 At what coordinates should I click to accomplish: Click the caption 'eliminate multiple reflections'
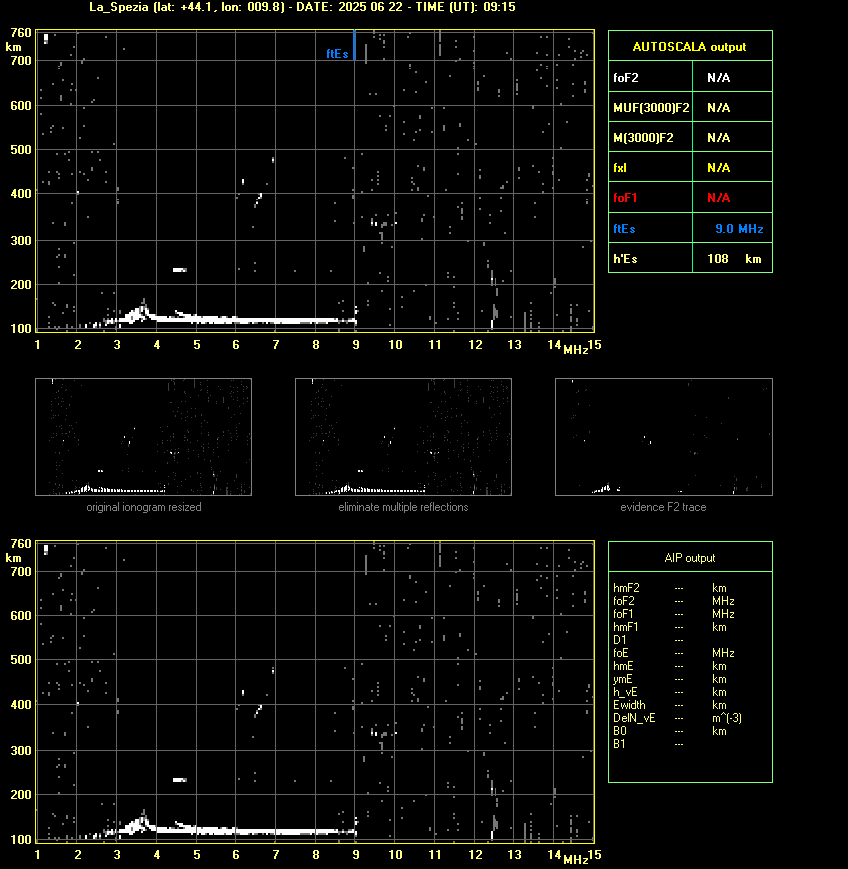tap(403, 507)
